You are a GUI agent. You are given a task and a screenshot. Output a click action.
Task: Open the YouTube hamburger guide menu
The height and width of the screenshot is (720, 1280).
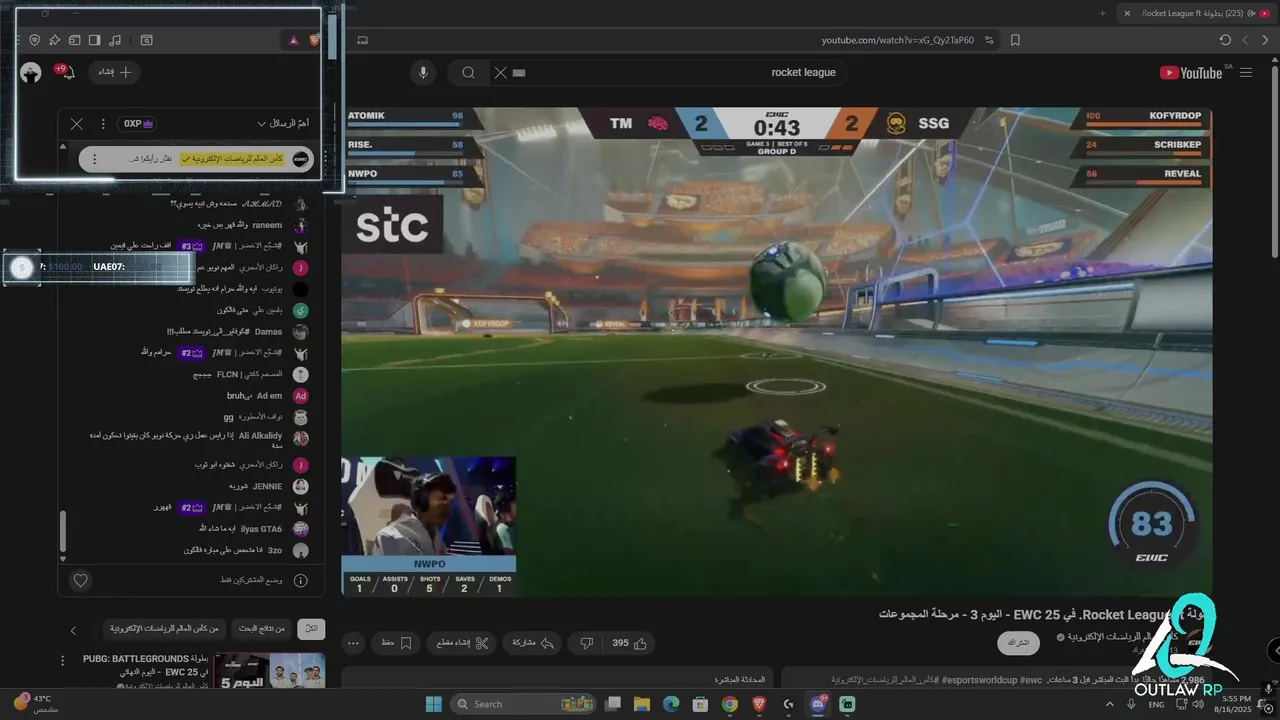click(1246, 72)
